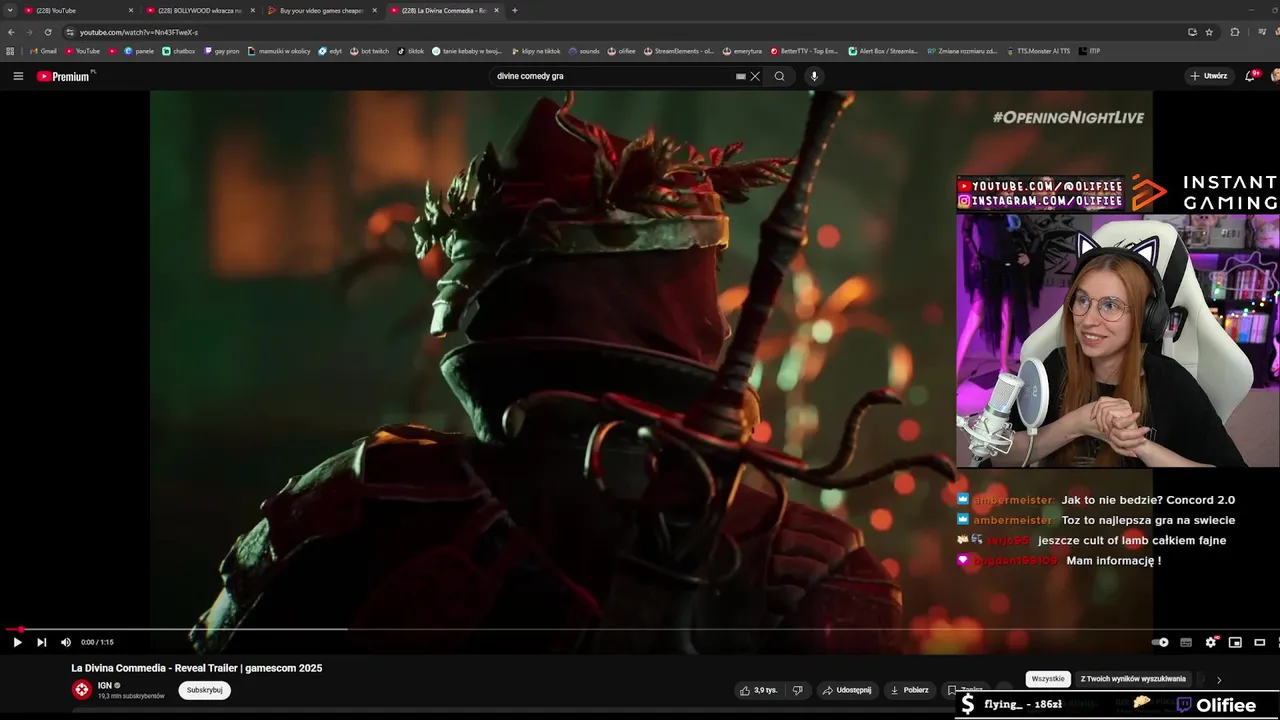Turn on subtitles in the video player

pos(1186,642)
